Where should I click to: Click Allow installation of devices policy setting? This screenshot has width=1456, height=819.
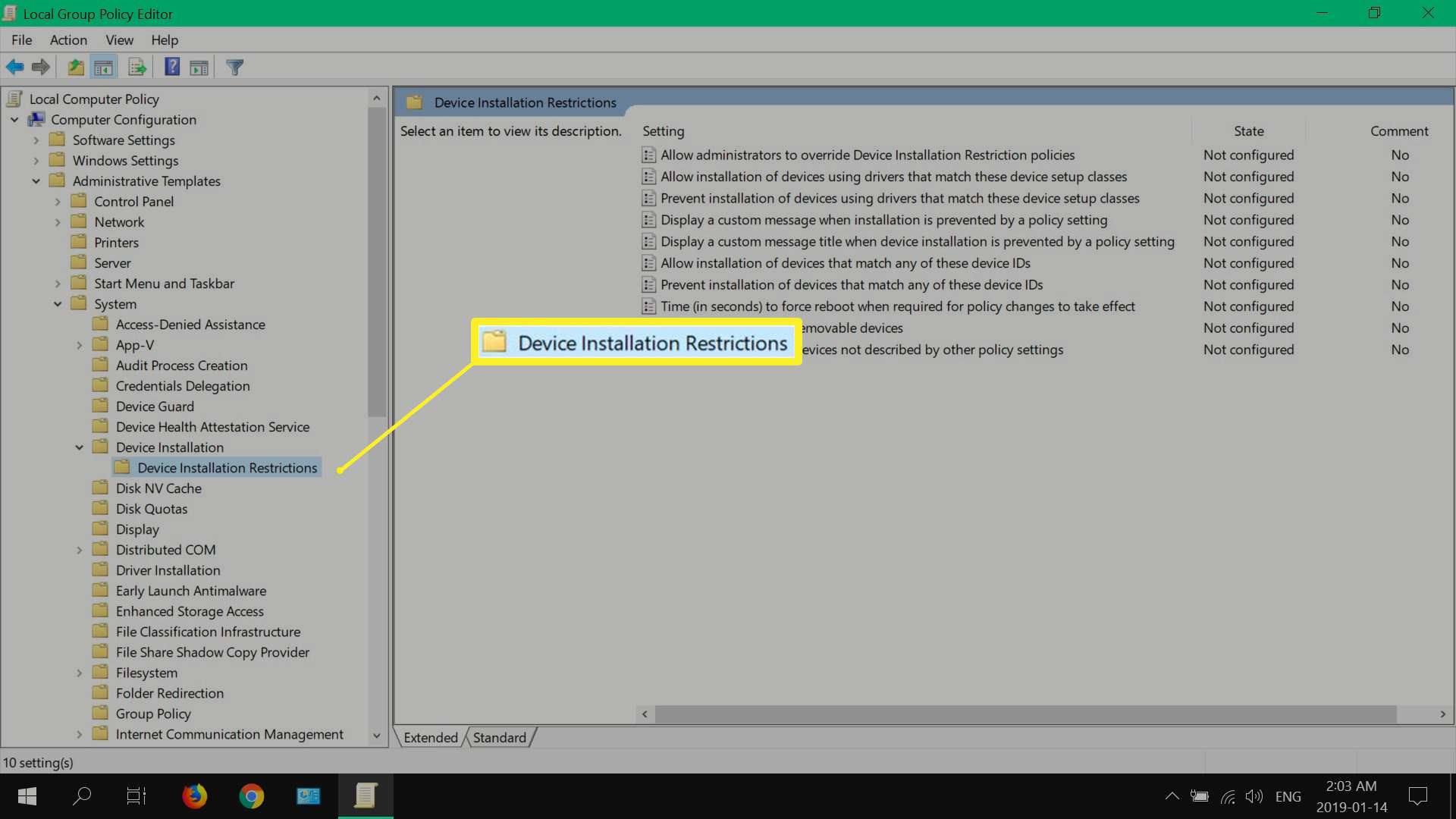(x=843, y=262)
